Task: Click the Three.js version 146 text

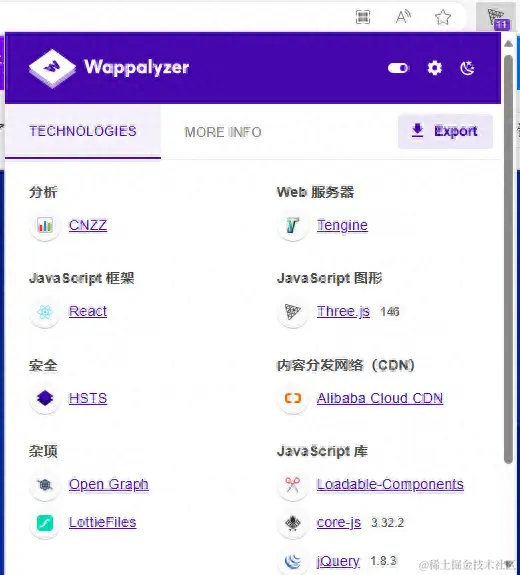Action: click(390, 312)
